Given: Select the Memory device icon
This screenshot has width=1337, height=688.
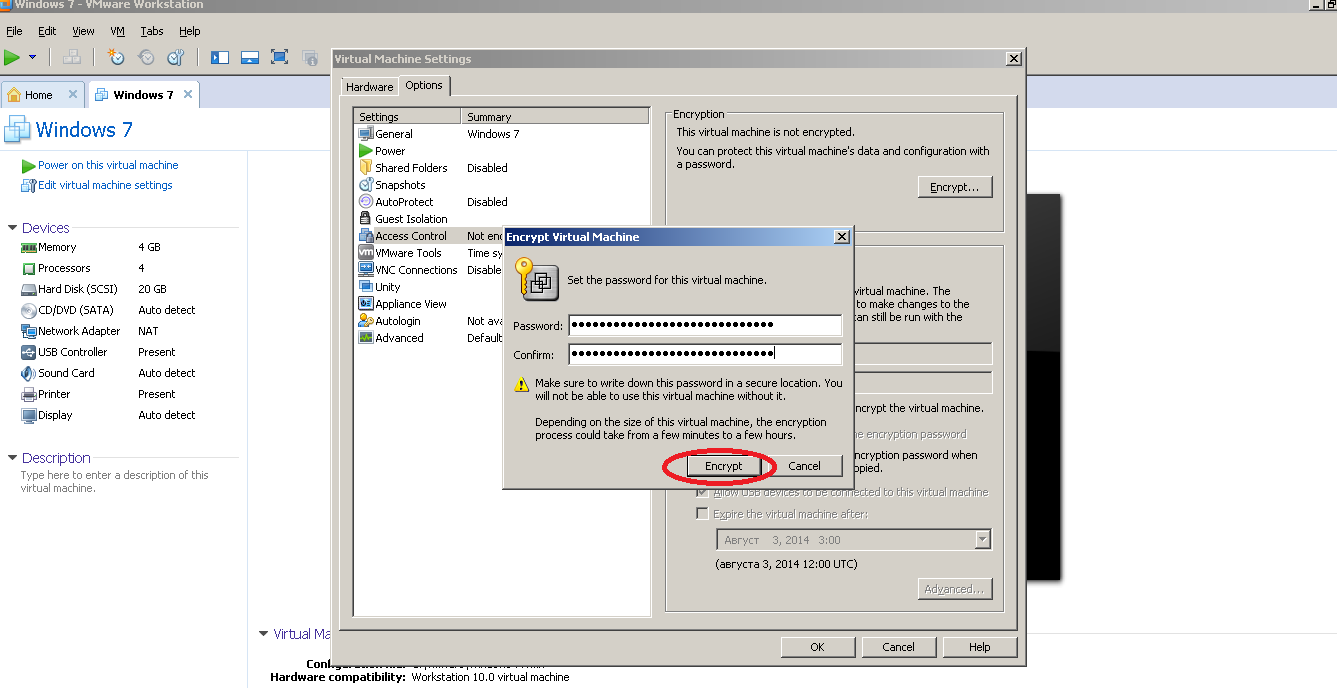Looking at the screenshot, I should click(28, 247).
